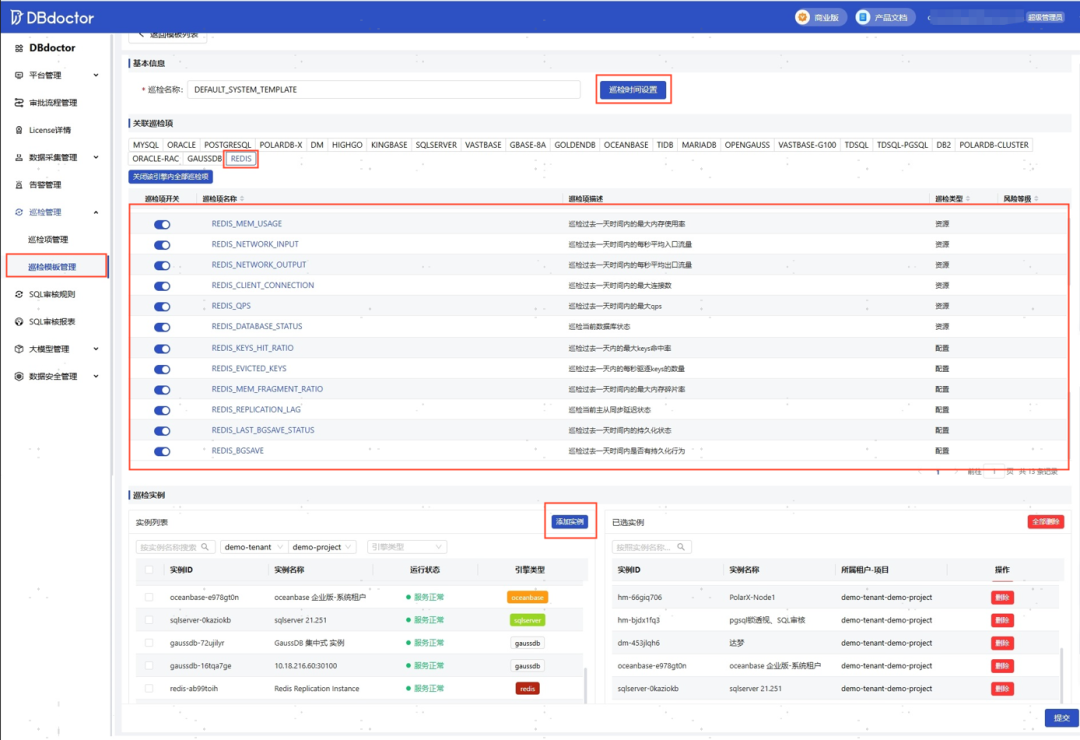
Task: Switch to the ORACLE engine tab
Action: [x=181, y=145]
